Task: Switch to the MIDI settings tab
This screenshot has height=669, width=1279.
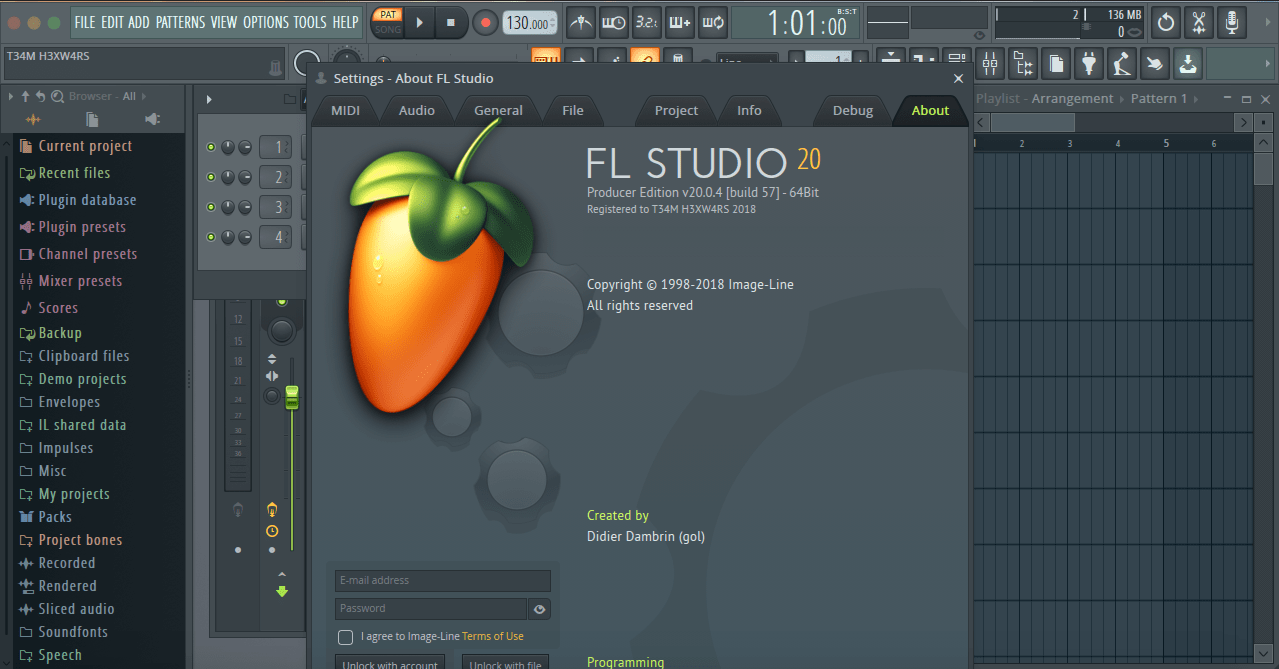Action: 345,111
